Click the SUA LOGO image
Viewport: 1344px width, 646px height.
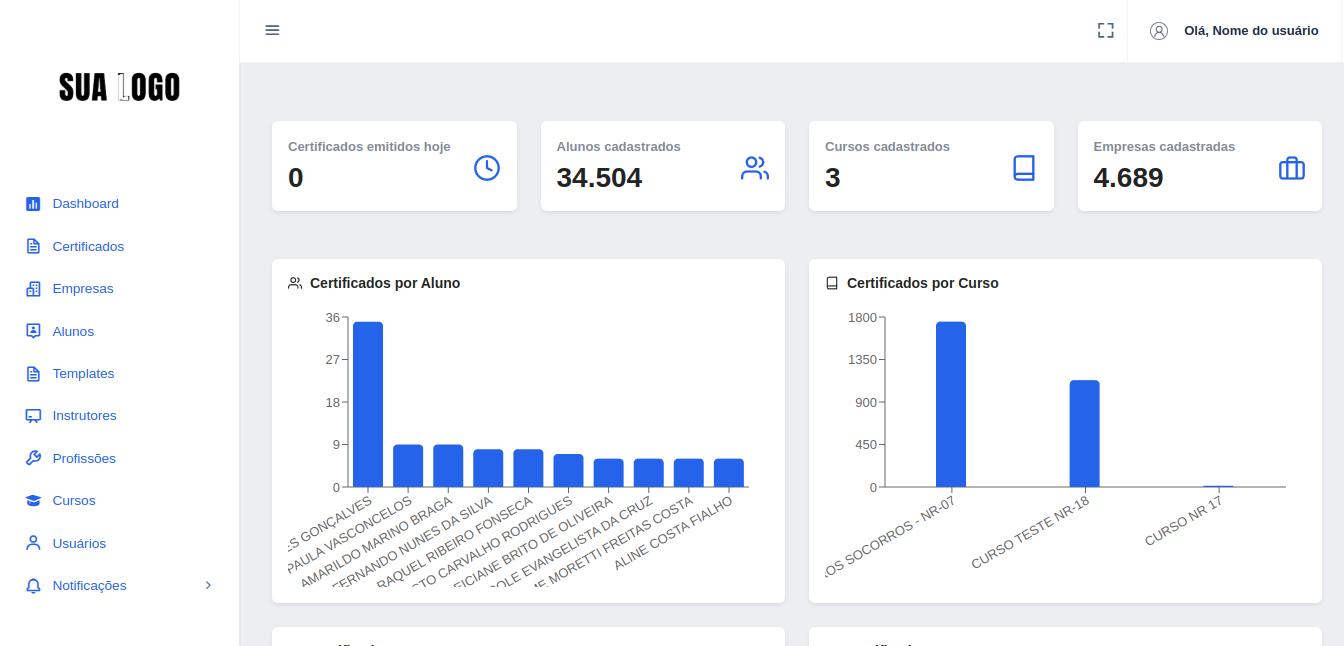pyautogui.click(x=119, y=87)
